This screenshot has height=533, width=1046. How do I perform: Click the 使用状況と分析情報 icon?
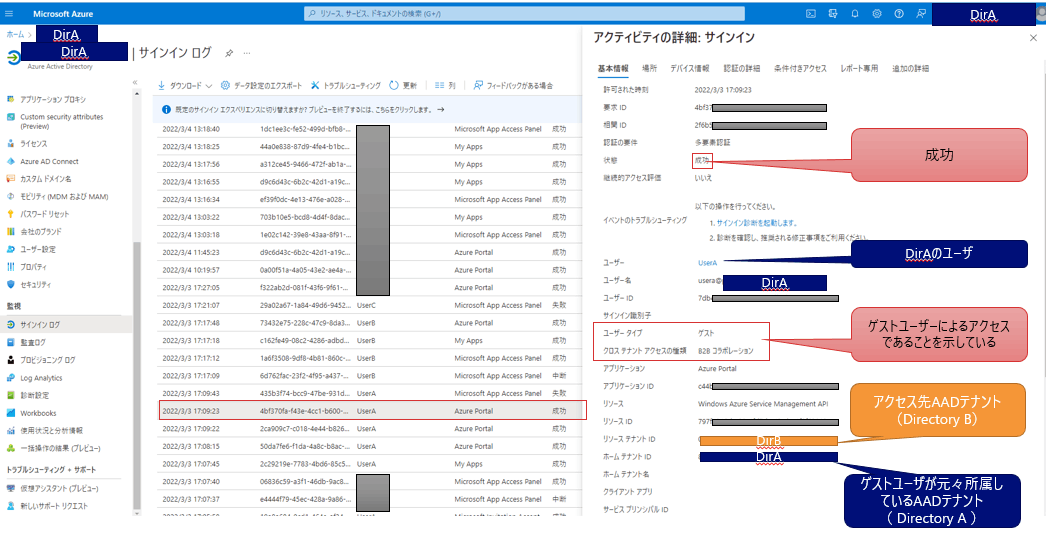tap(10, 431)
